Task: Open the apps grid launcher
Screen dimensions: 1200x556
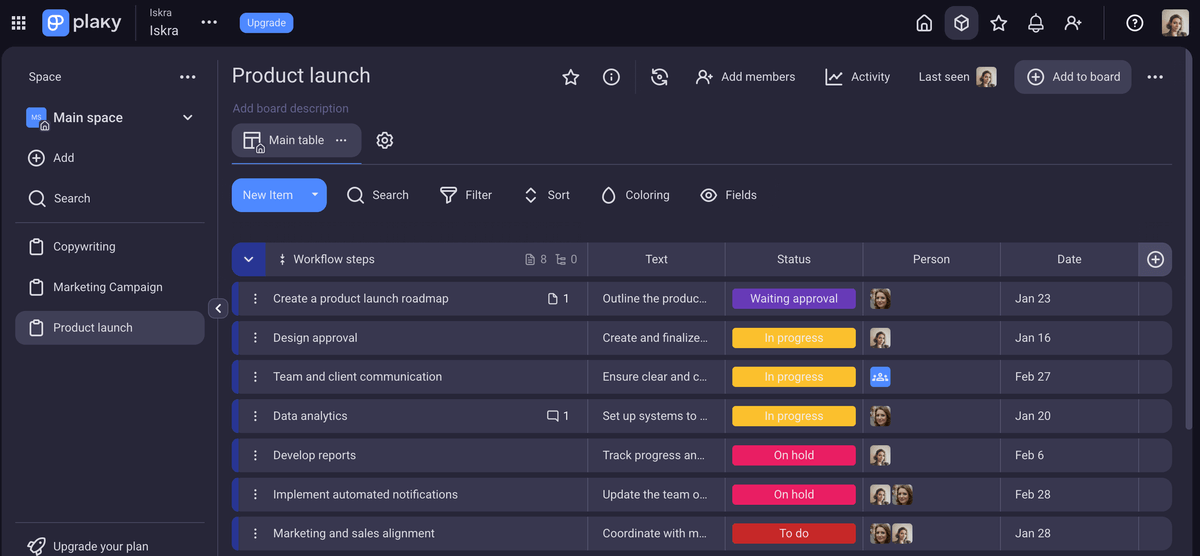Action: tap(18, 23)
